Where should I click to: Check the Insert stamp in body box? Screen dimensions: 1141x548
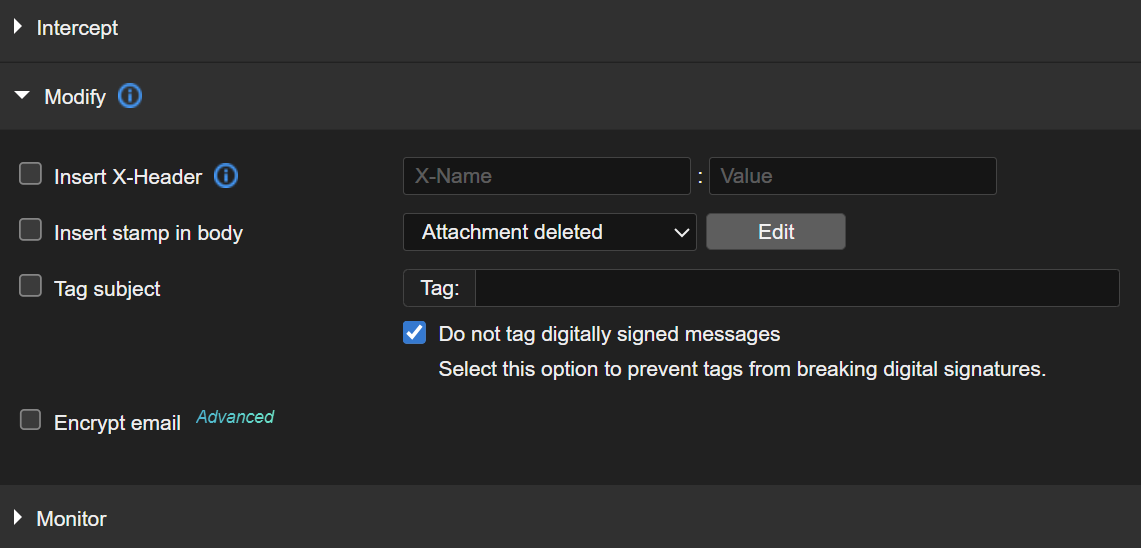[30, 231]
